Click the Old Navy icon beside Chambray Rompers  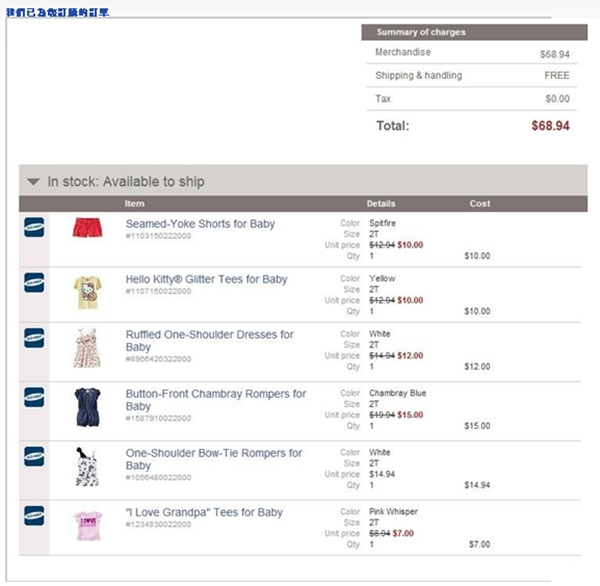(x=34, y=397)
